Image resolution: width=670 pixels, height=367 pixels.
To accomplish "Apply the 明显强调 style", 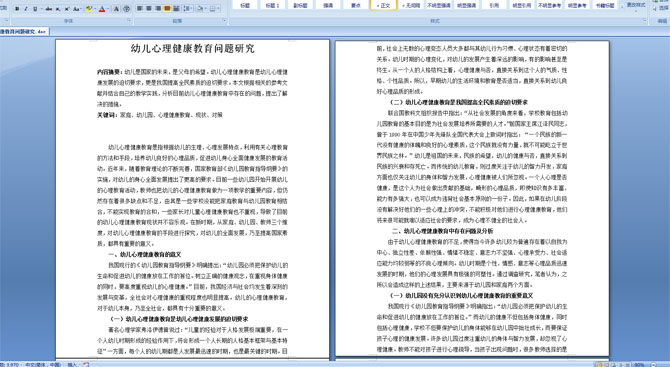I will tap(467, 5).
